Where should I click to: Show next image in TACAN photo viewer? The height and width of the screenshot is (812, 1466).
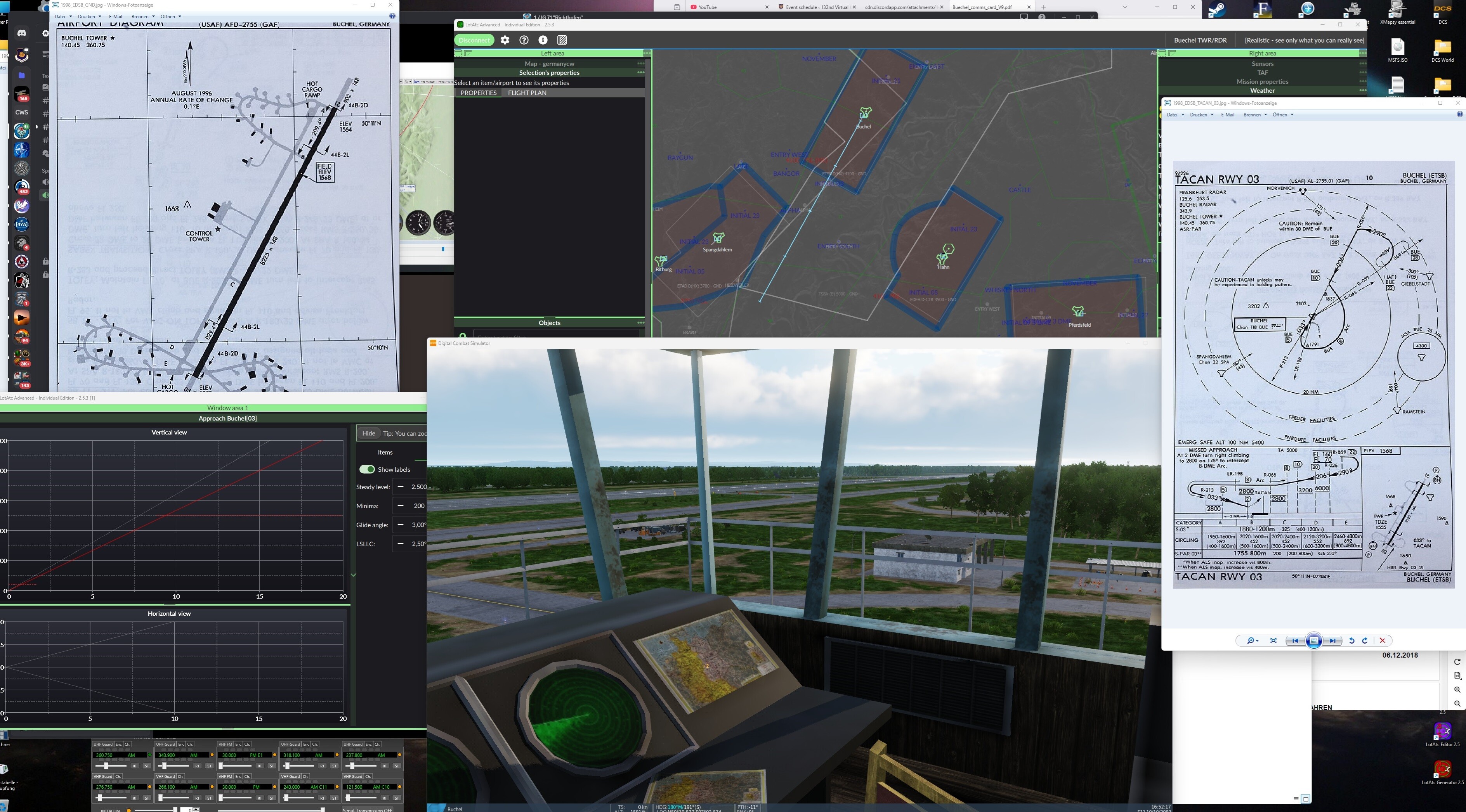tap(1332, 641)
